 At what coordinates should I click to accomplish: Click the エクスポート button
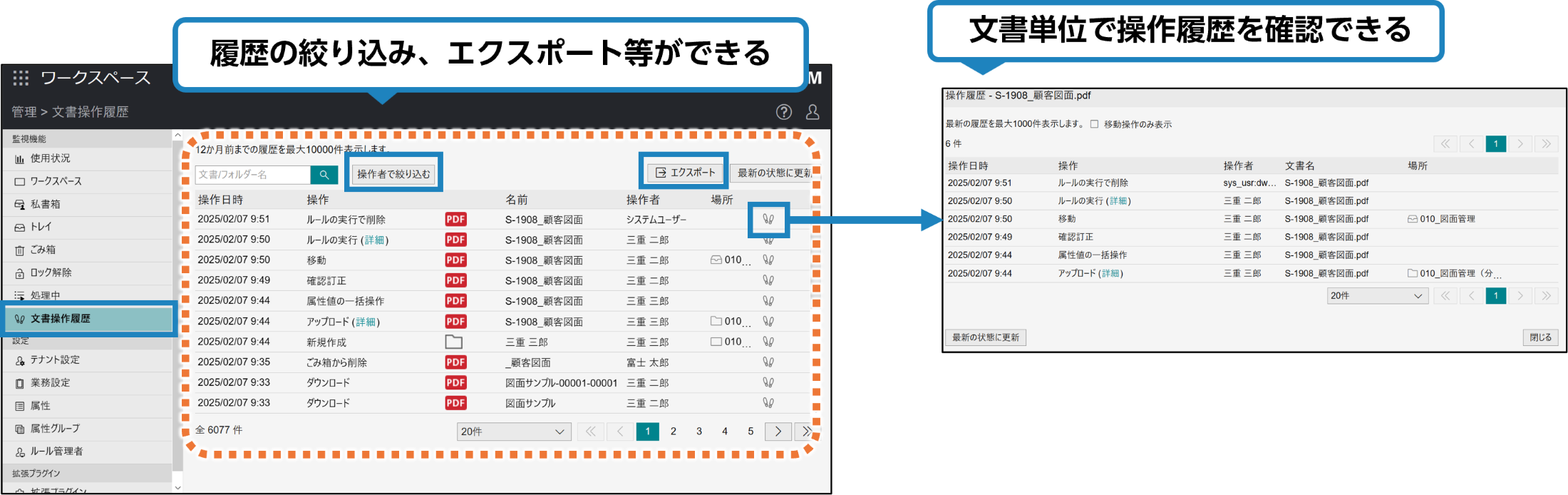[685, 173]
